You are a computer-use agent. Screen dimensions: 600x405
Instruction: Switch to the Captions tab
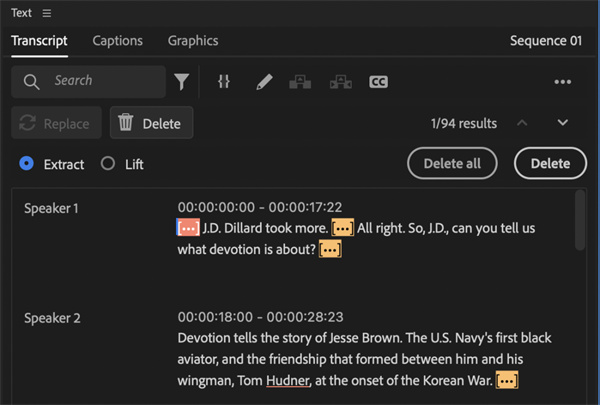pyautogui.click(x=117, y=41)
